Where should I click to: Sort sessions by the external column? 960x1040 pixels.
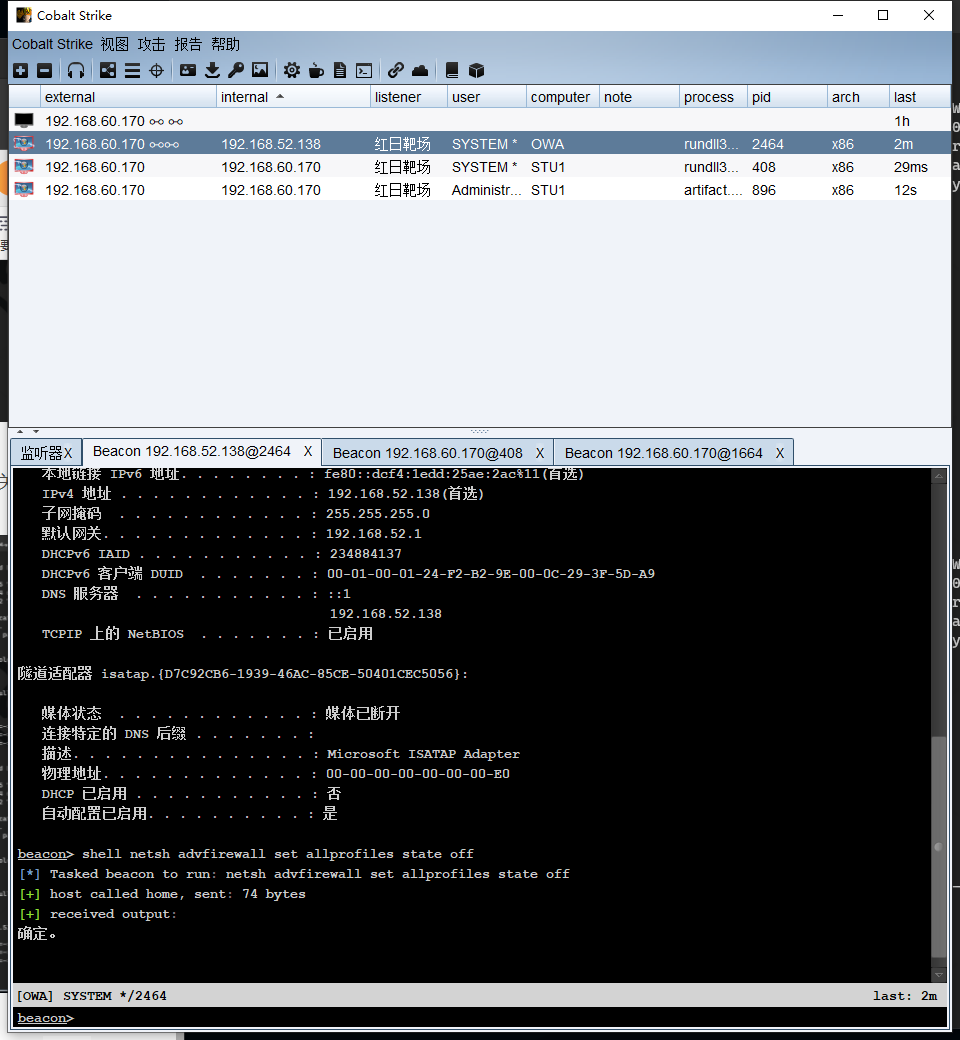pos(128,97)
